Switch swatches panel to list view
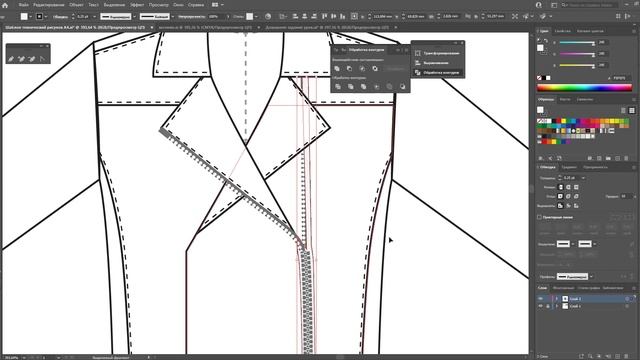Screen dimensions: 640x360 coord(623,110)
